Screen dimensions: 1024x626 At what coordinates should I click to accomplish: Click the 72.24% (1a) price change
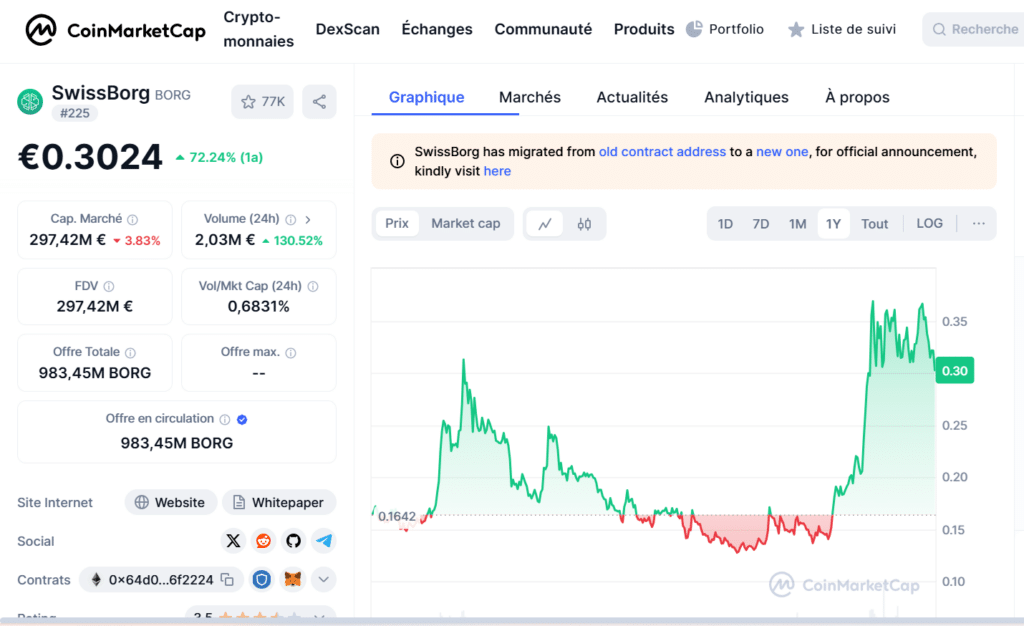219,157
